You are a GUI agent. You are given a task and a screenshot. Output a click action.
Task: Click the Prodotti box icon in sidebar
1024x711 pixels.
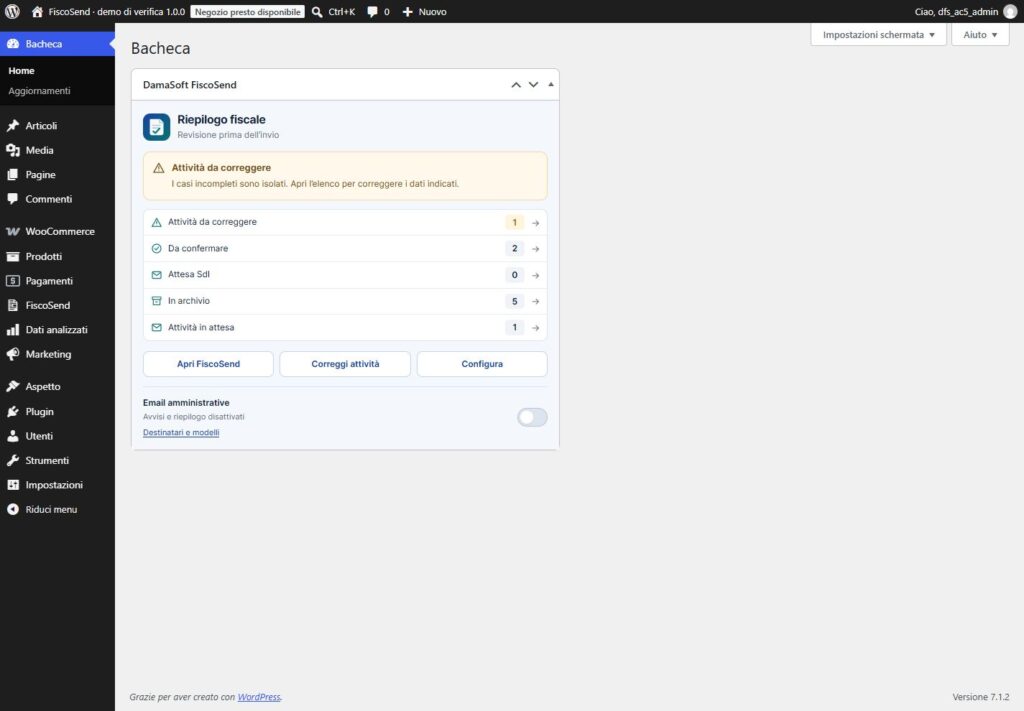click(12, 256)
